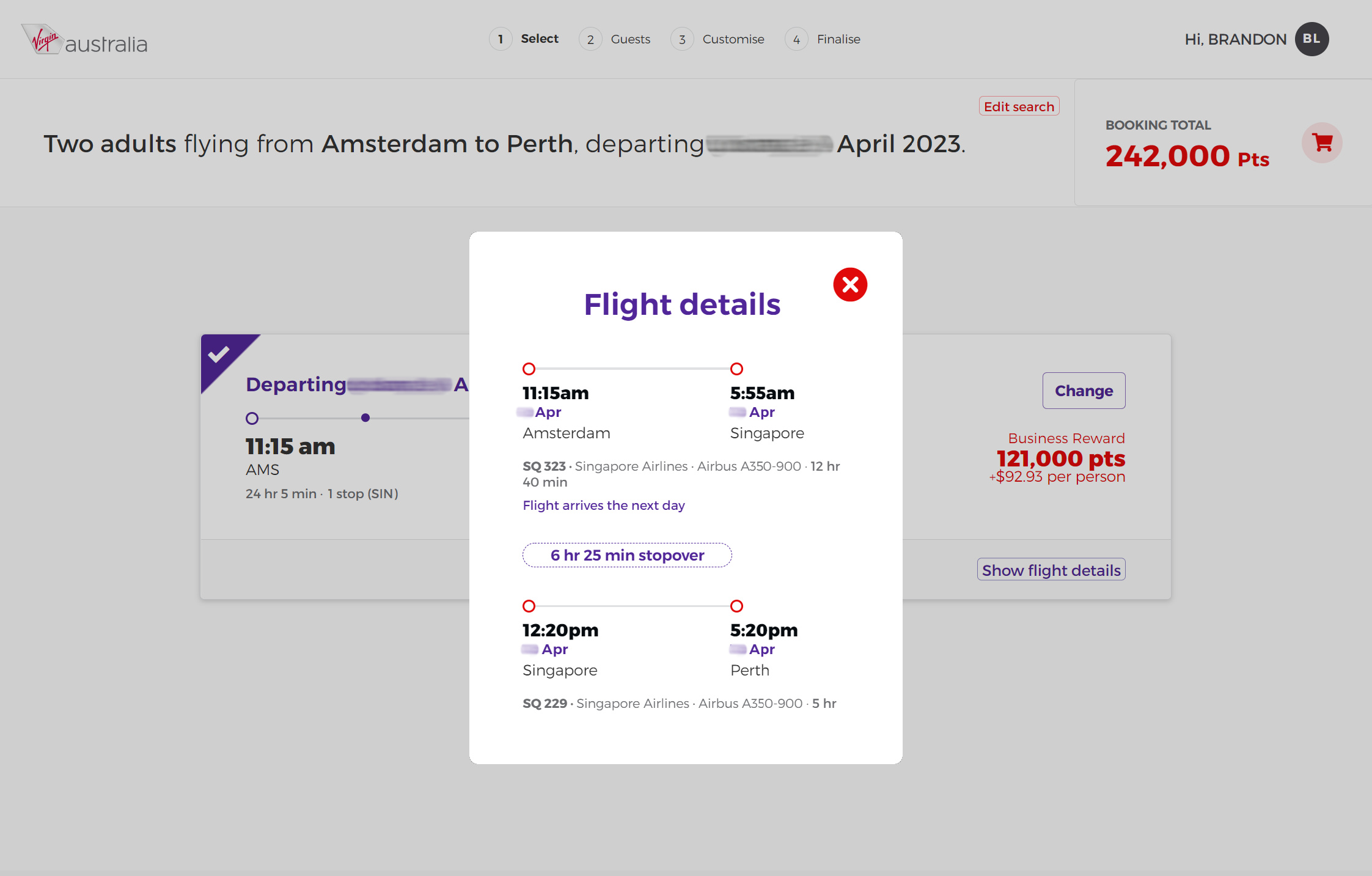Click the 6 hr 25 min stopover badge
1372x876 pixels.
(x=627, y=555)
